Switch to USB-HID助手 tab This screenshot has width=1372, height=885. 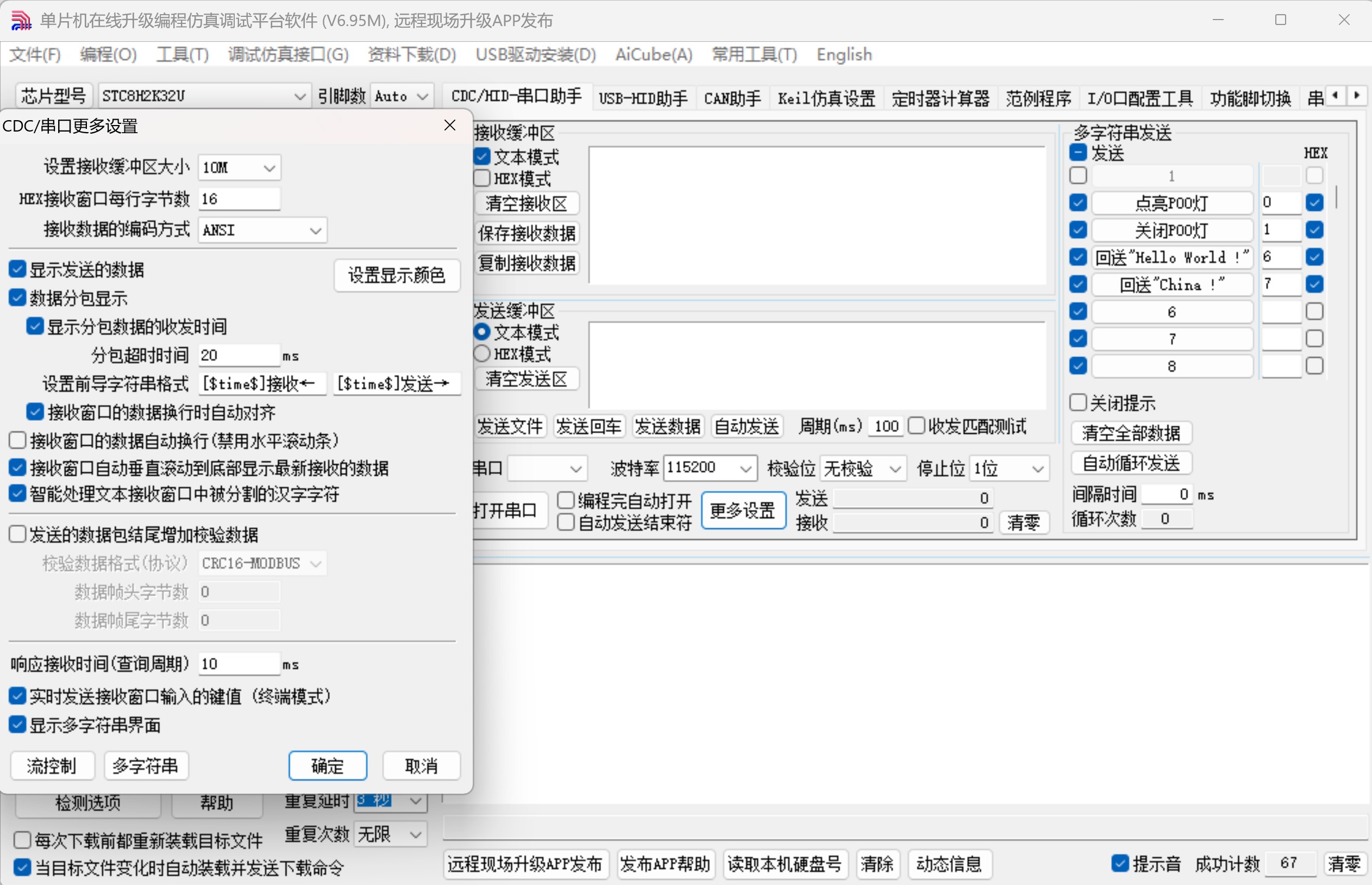coord(643,98)
